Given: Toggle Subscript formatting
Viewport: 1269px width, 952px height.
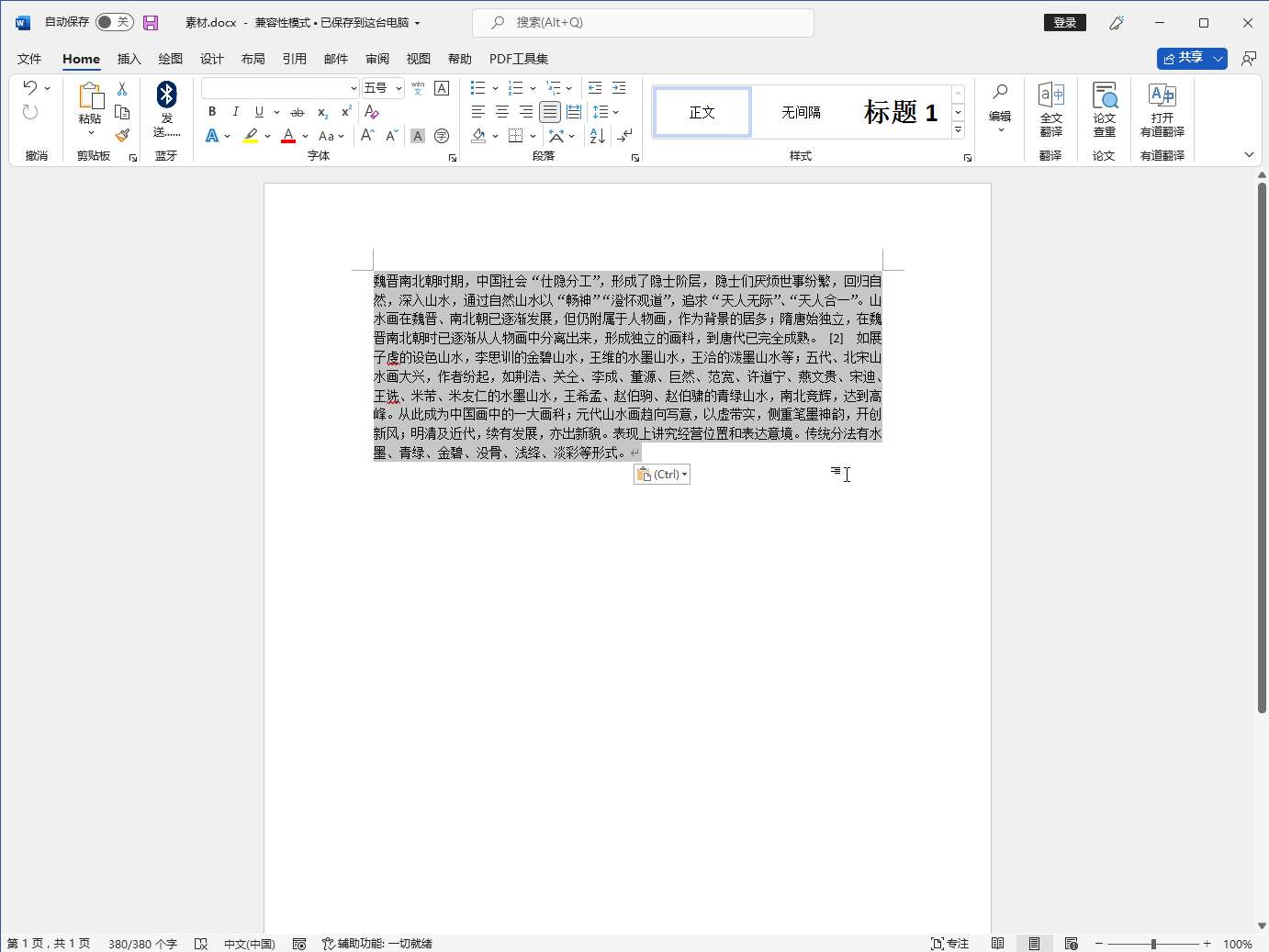Looking at the screenshot, I should (x=322, y=112).
